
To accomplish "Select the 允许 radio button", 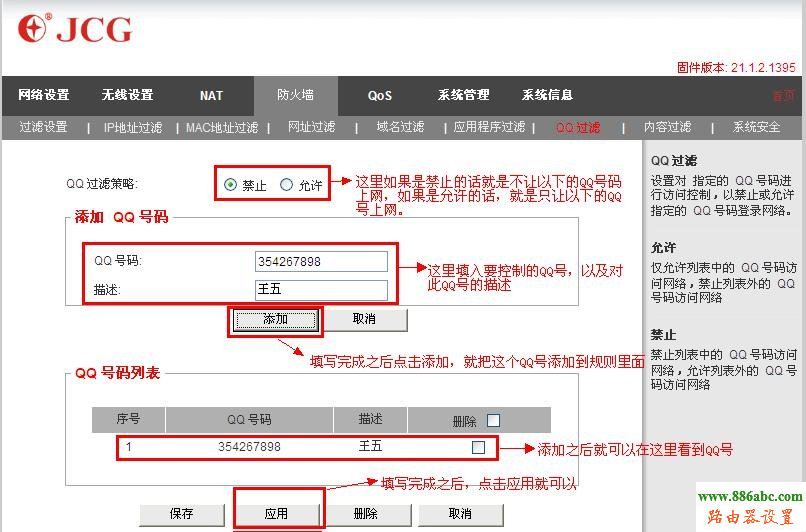I will point(286,185).
